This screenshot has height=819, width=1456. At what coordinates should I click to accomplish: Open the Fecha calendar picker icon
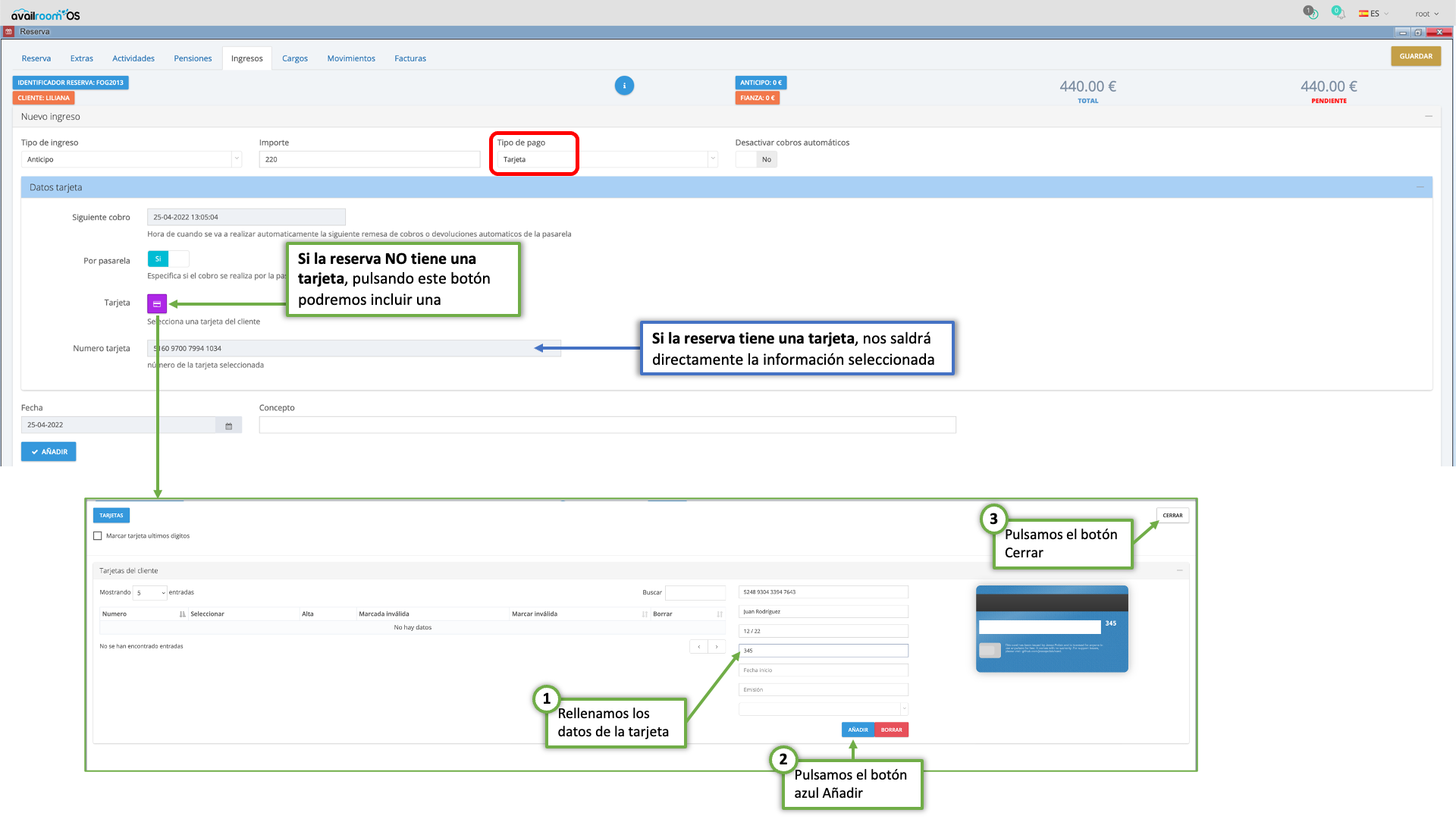(x=228, y=425)
